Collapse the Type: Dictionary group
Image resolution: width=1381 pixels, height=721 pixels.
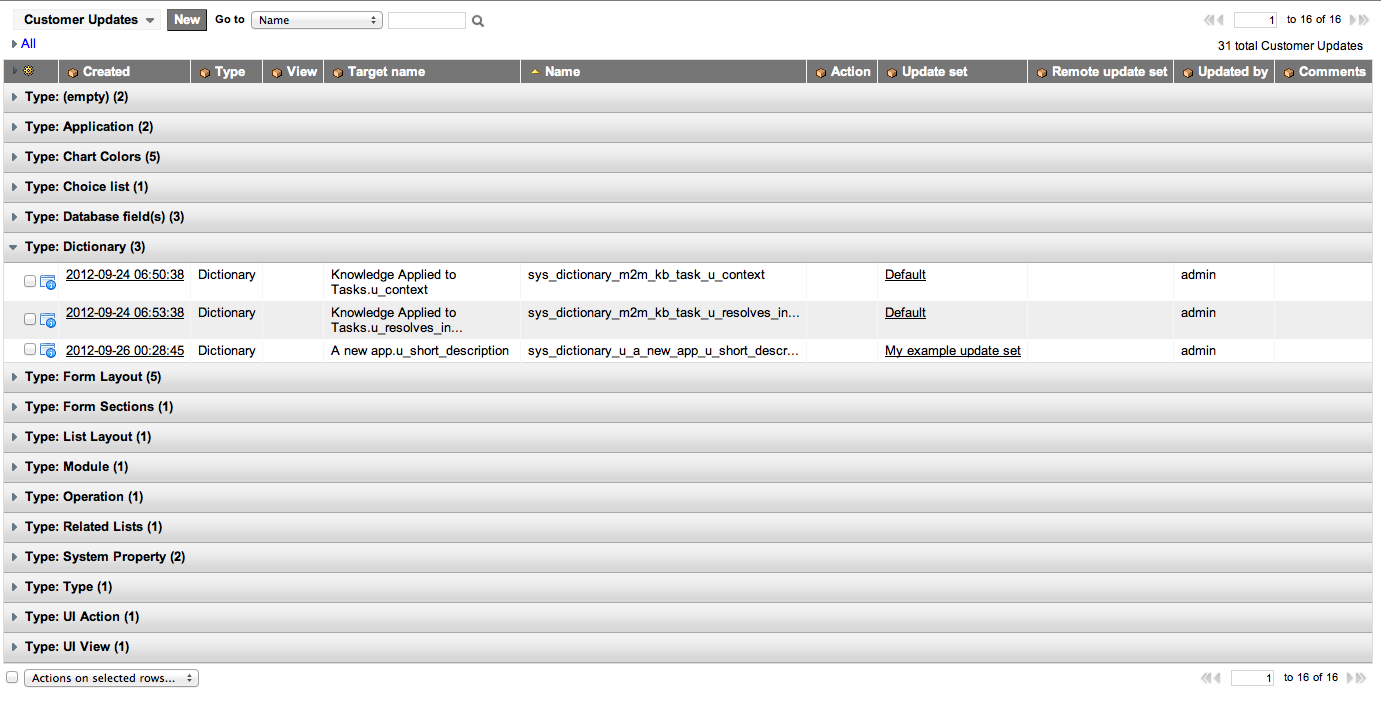[13, 247]
